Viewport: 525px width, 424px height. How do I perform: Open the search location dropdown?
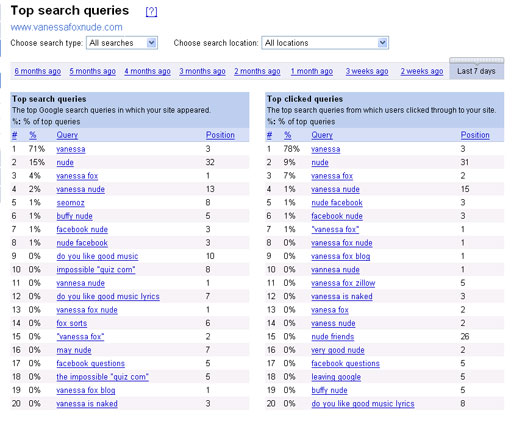pyautogui.click(x=325, y=43)
